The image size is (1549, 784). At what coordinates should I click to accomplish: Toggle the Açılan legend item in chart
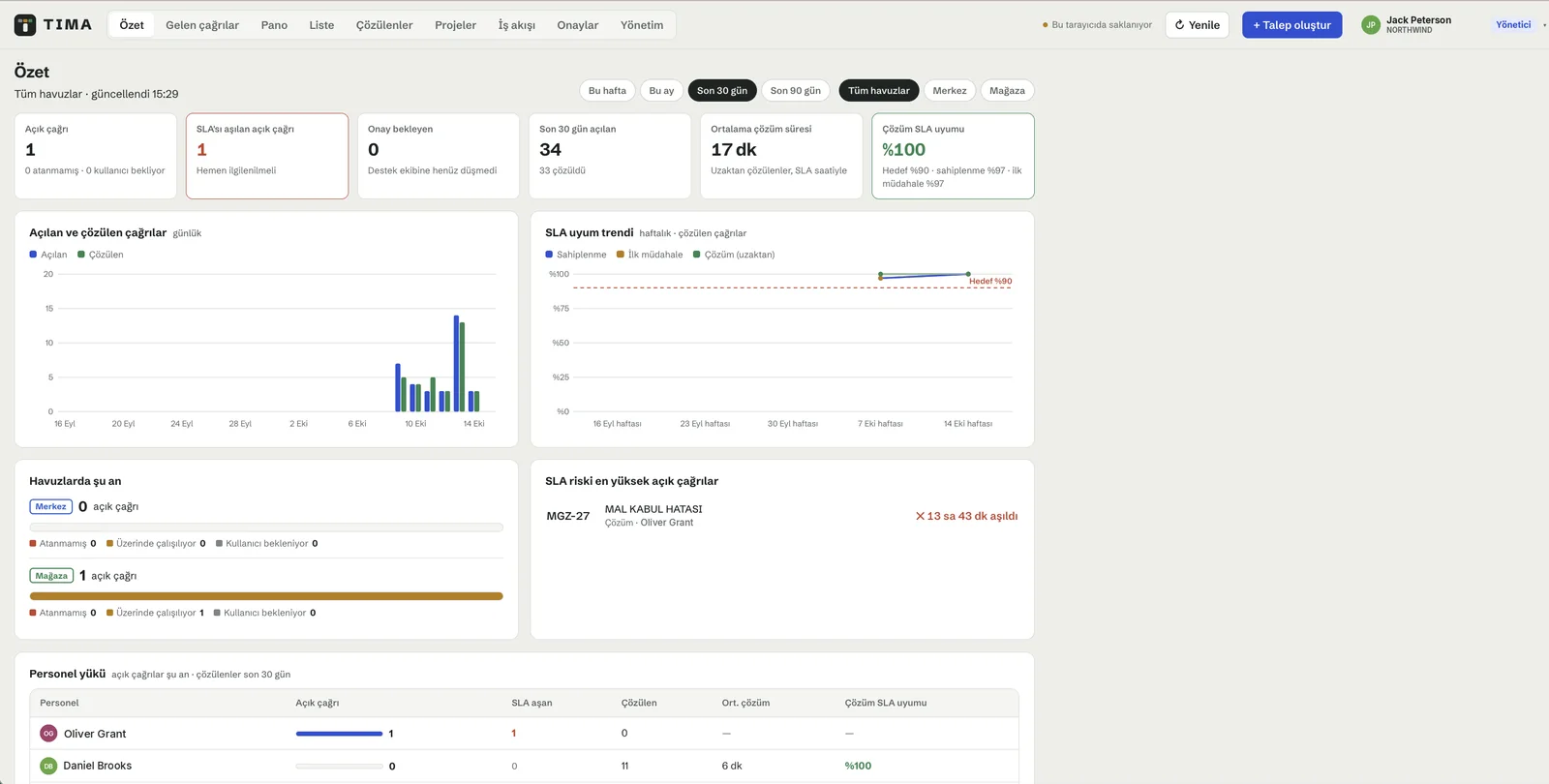(48, 255)
